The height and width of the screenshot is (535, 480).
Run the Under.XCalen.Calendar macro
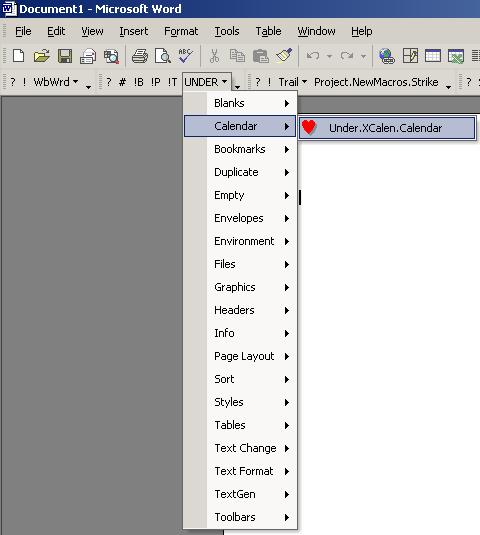coord(387,128)
